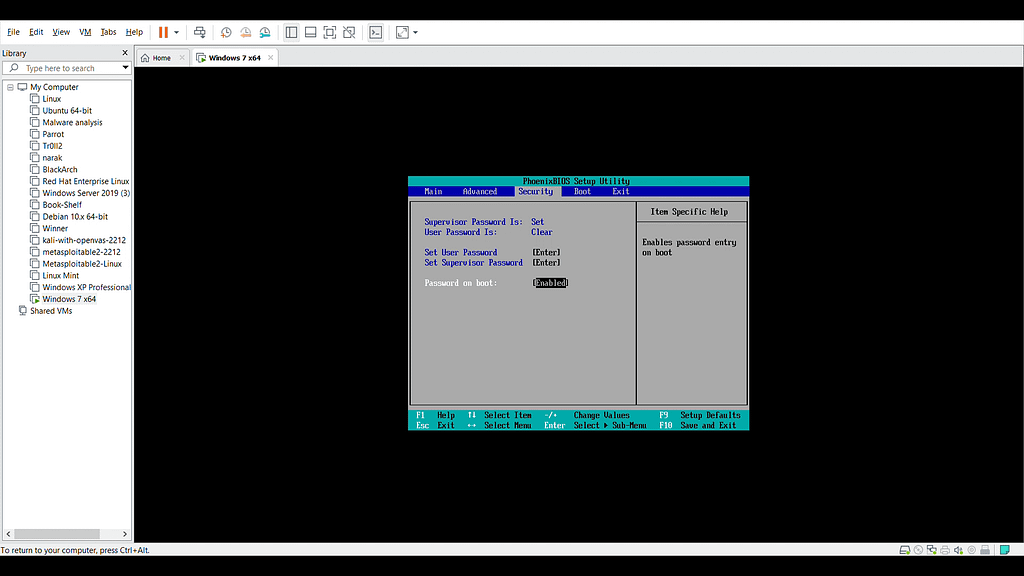Collapse the My Computer tree node

click(x=10, y=87)
